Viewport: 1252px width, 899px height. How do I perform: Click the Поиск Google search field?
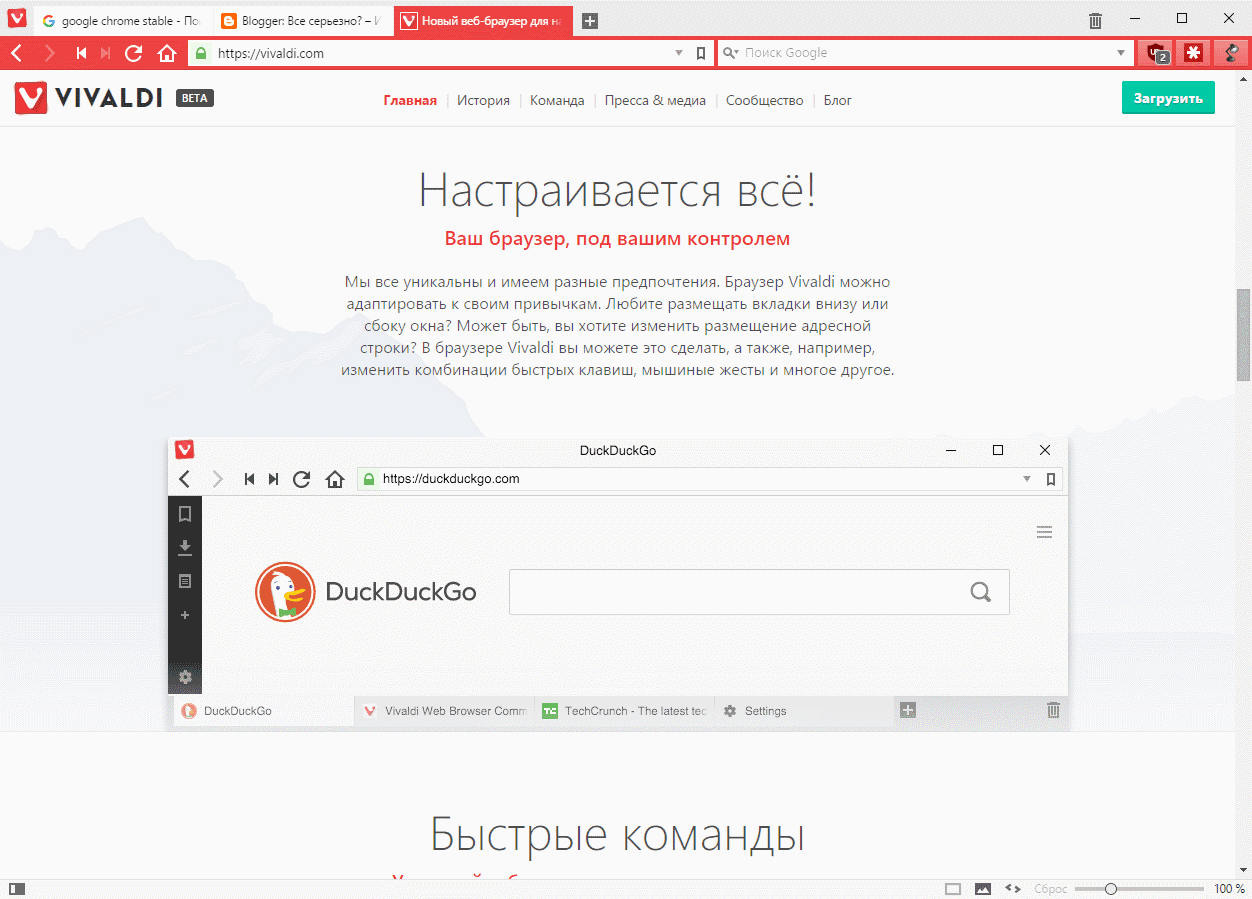pos(925,53)
